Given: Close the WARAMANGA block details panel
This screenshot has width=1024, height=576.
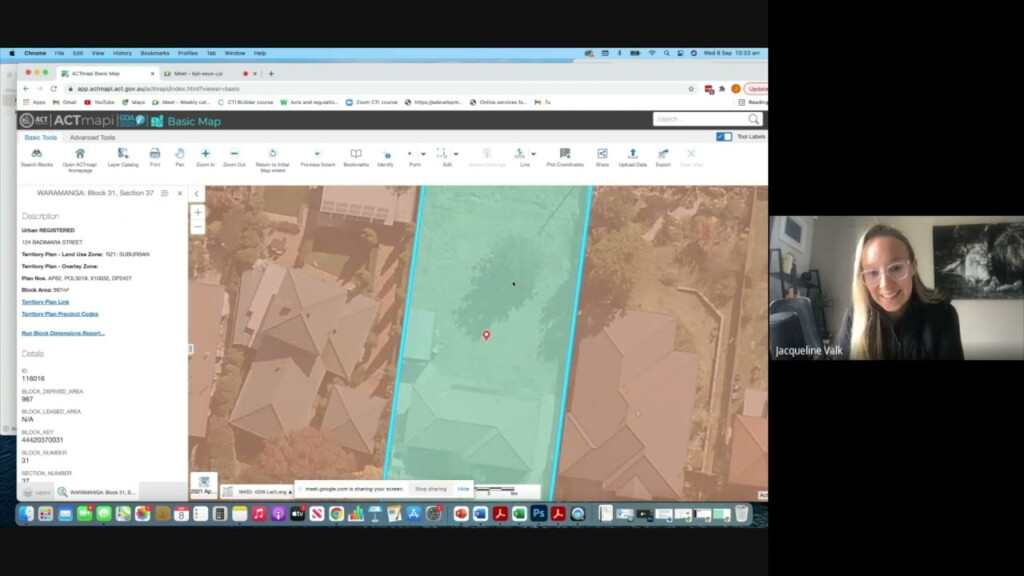Looking at the screenshot, I should pos(180,193).
